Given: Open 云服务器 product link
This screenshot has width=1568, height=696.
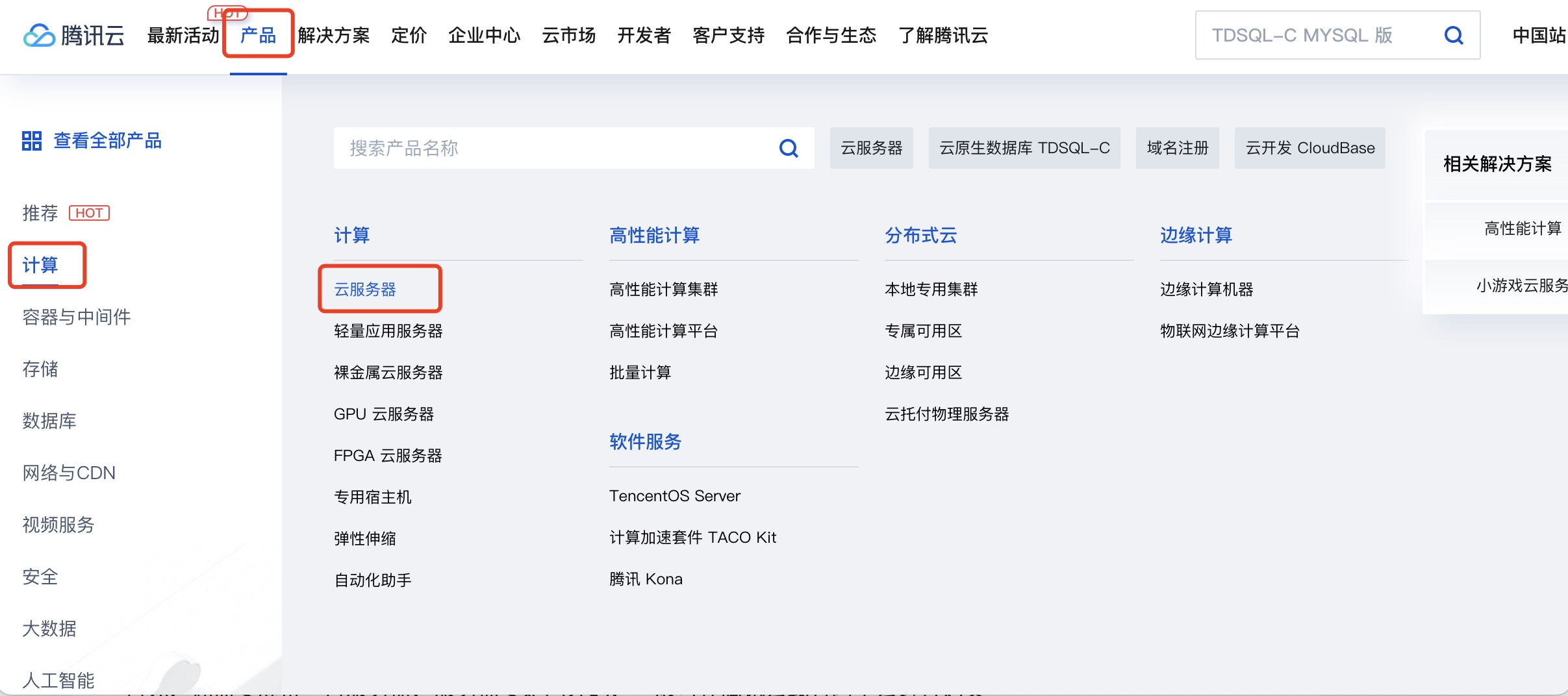Looking at the screenshot, I should coord(365,290).
